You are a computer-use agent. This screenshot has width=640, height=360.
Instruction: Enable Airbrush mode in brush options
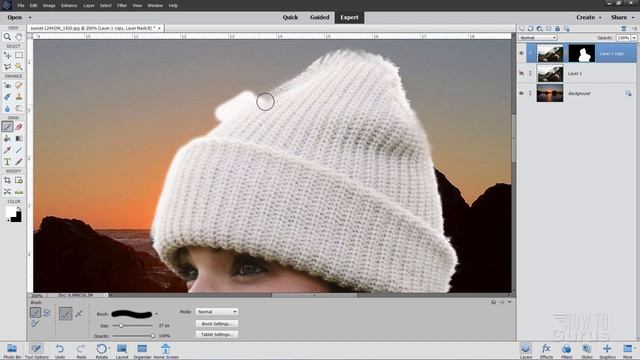click(x=79, y=313)
